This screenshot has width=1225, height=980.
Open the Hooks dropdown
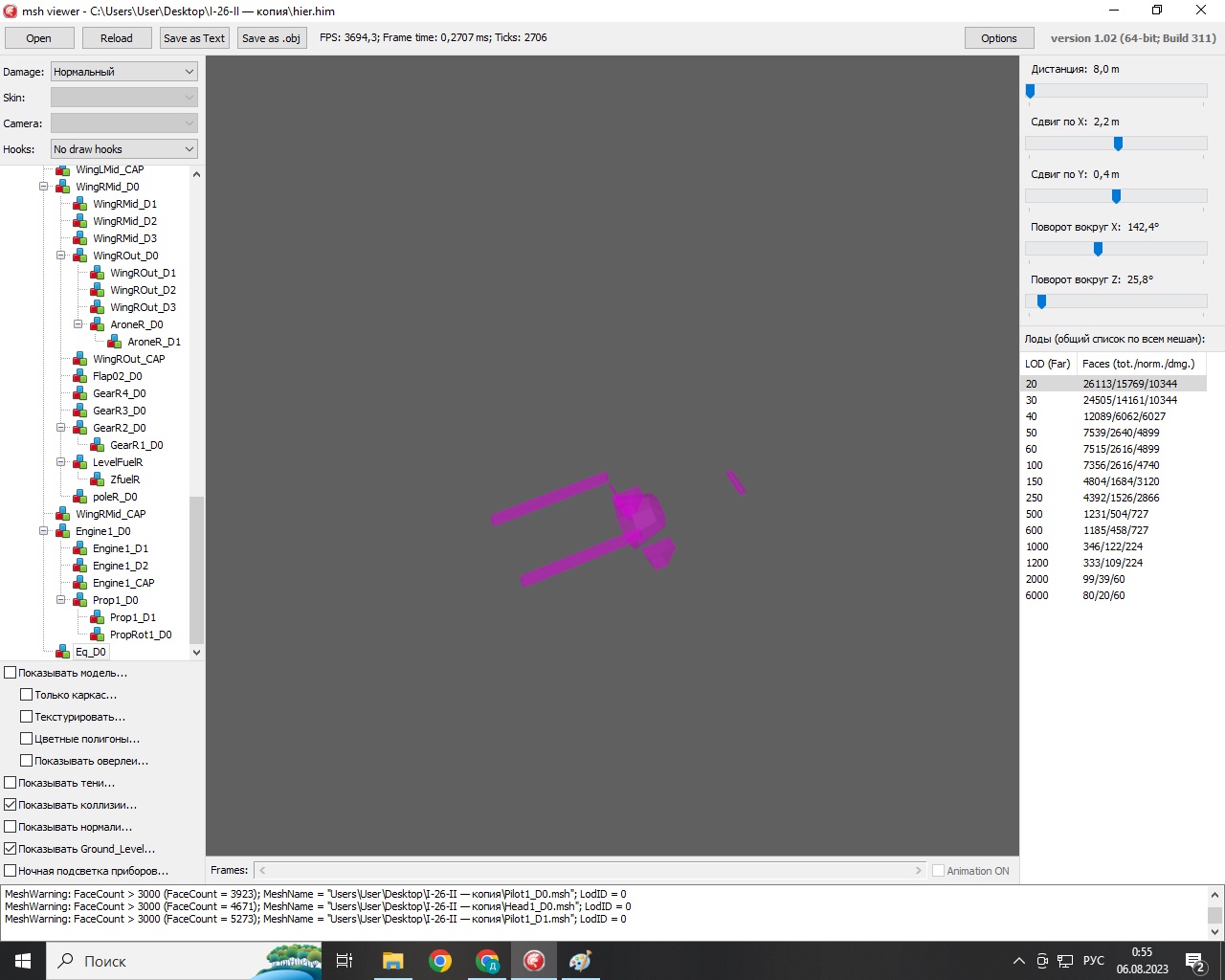pyautogui.click(x=124, y=149)
